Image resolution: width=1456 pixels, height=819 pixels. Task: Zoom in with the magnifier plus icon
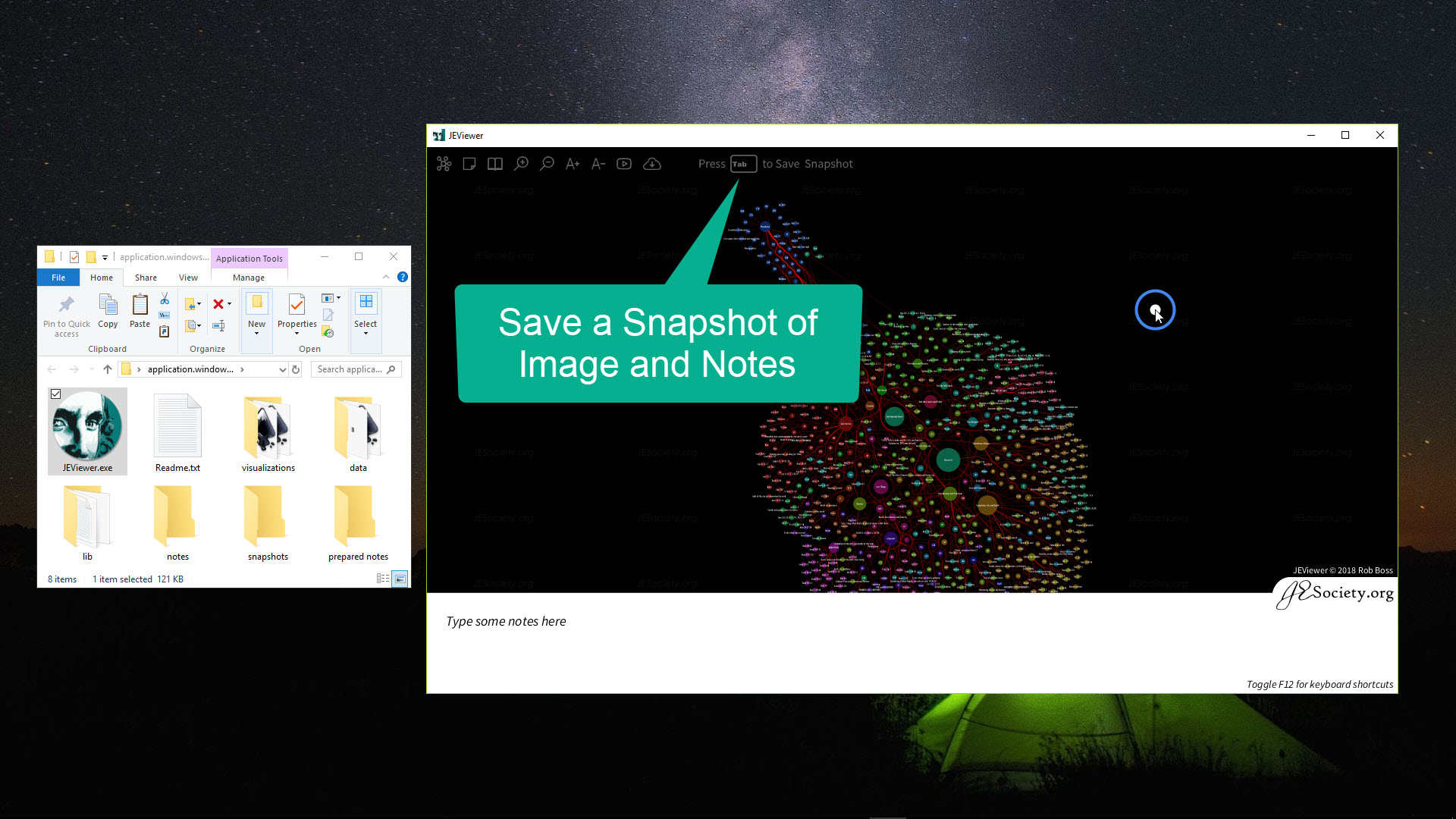click(521, 164)
